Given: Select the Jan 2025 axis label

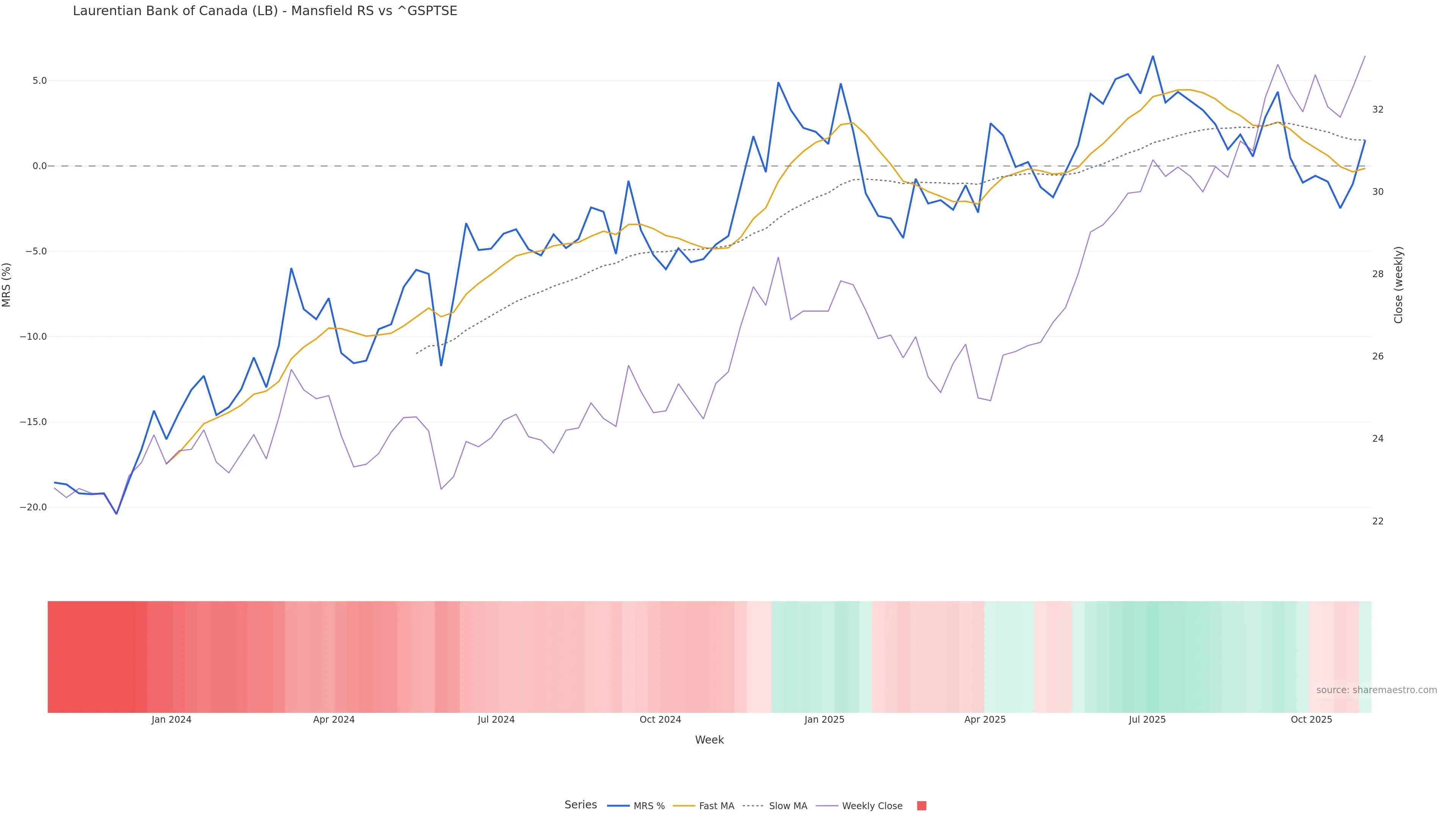Looking at the screenshot, I should pyautogui.click(x=824, y=720).
